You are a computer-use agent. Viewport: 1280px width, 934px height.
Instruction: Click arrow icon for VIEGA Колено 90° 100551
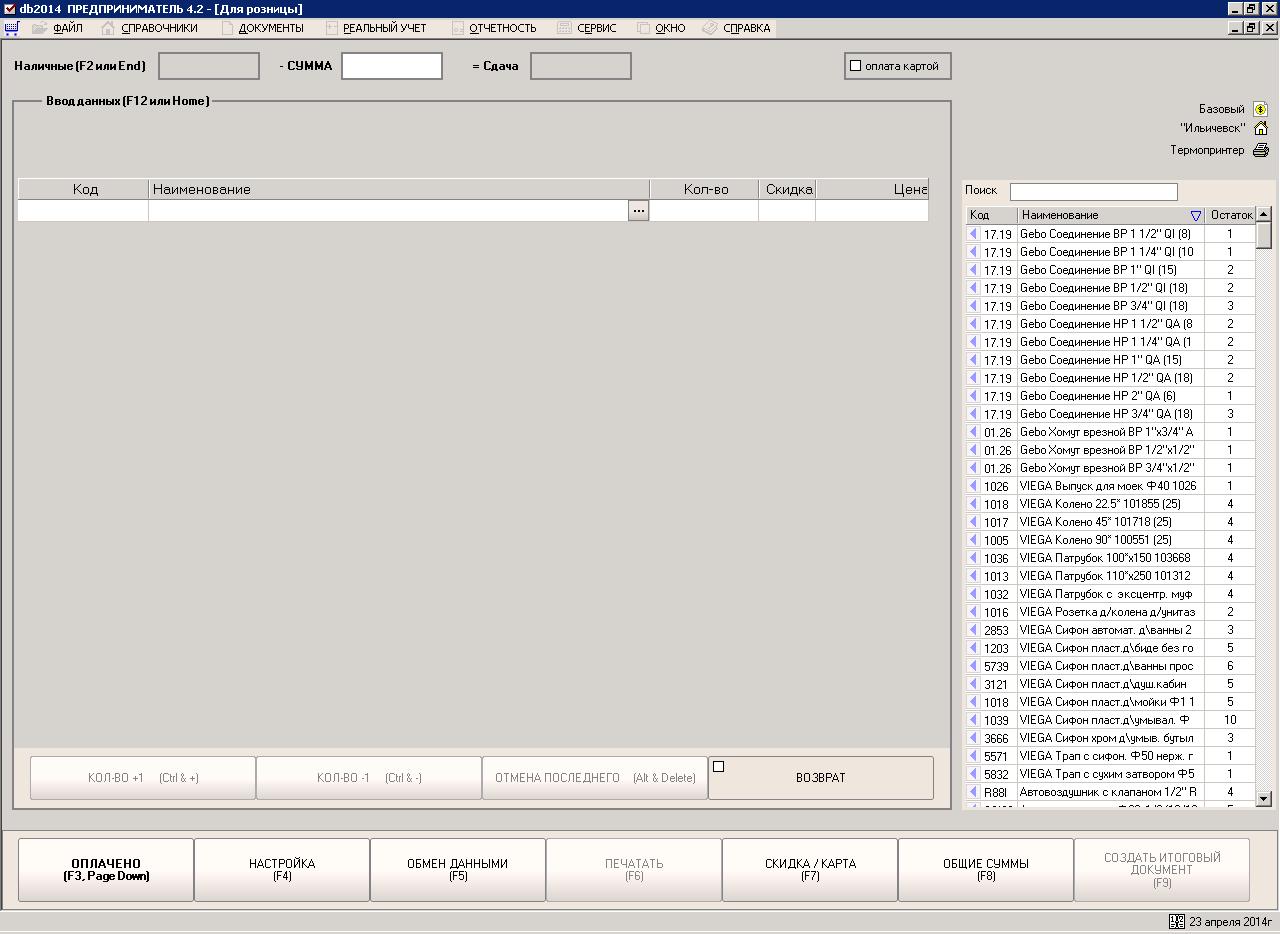tap(973, 540)
